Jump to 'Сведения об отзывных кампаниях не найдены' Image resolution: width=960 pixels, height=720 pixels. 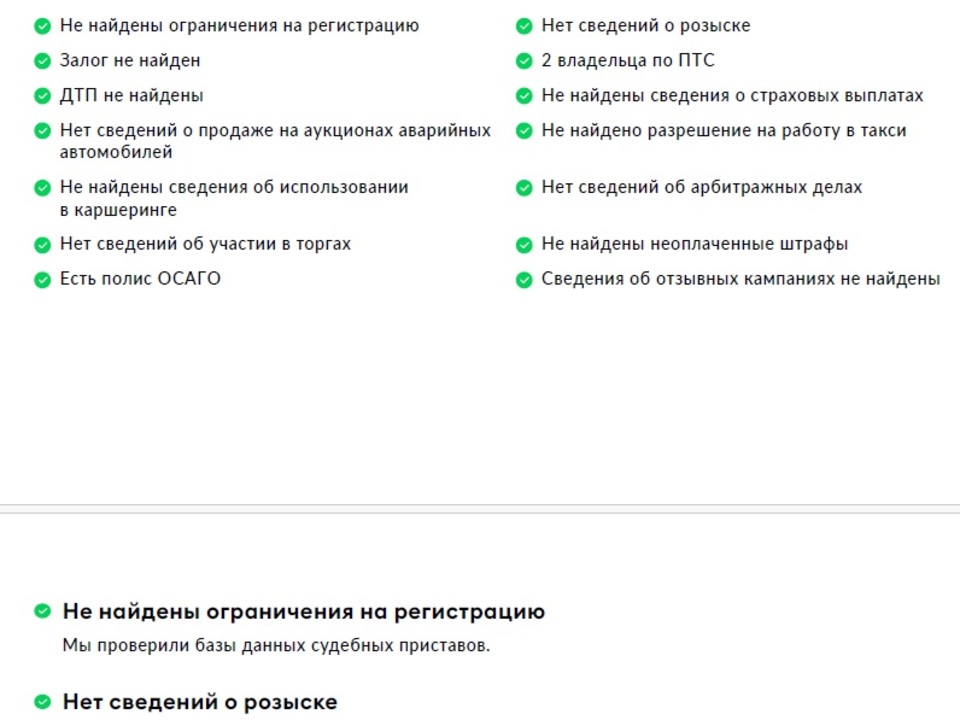[x=740, y=279]
